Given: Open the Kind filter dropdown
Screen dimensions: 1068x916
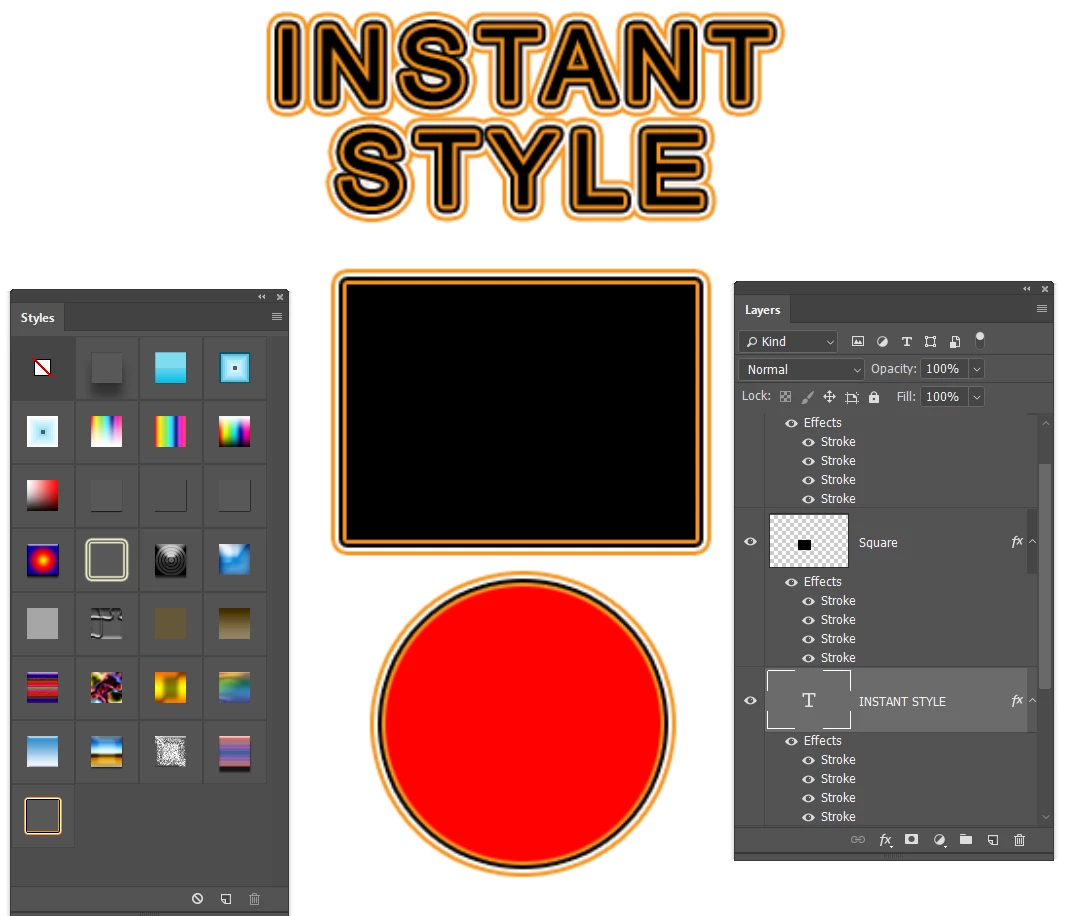Looking at the screenshot, I should click(x=789, y=341).
